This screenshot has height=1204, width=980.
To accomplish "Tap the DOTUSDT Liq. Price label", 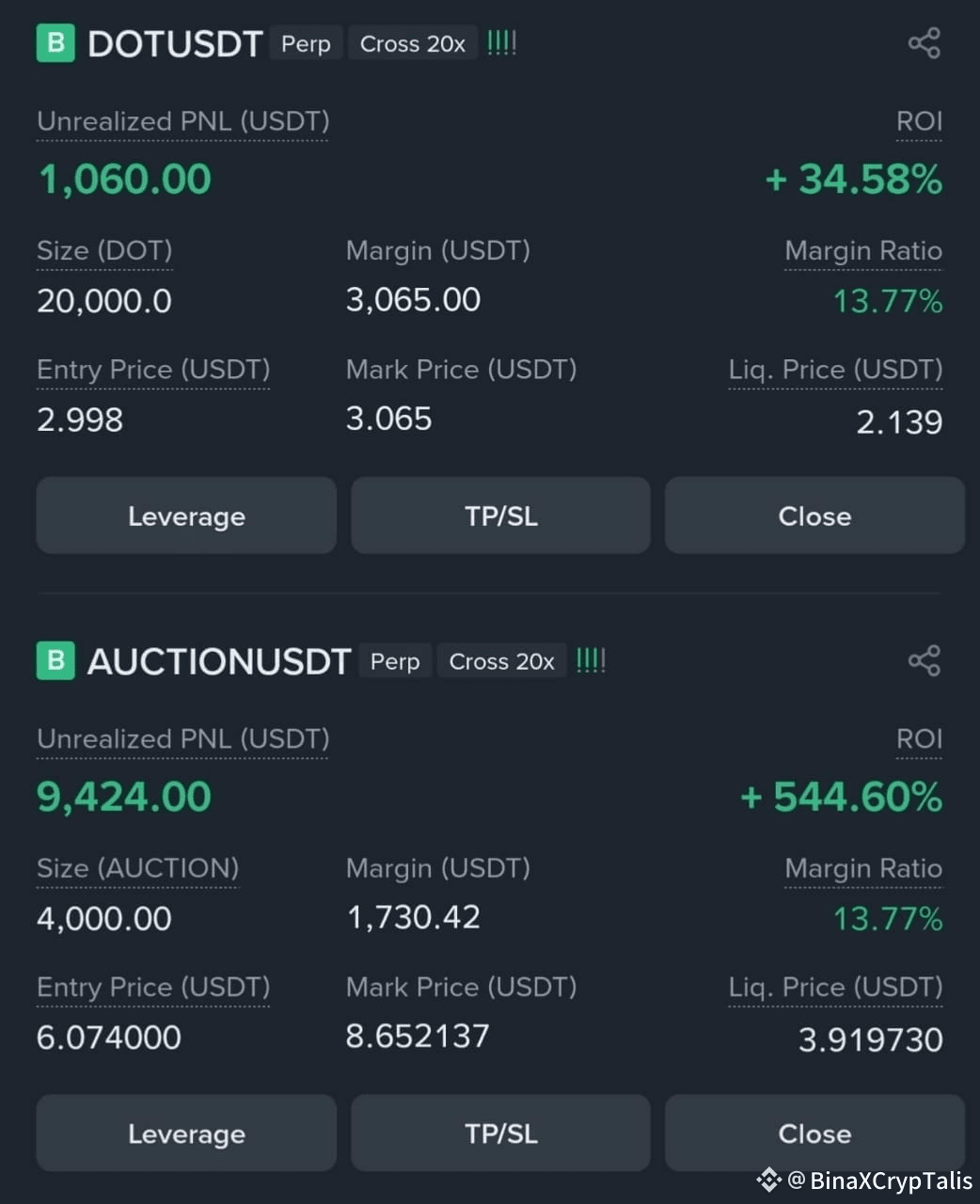I will coord(835,370).
